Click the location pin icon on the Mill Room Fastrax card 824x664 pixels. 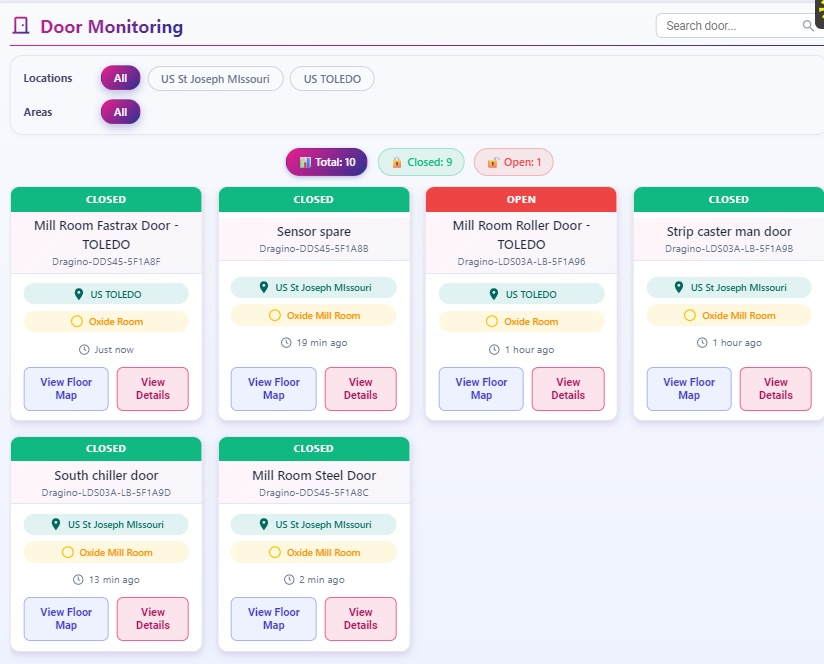click(79, 293)
